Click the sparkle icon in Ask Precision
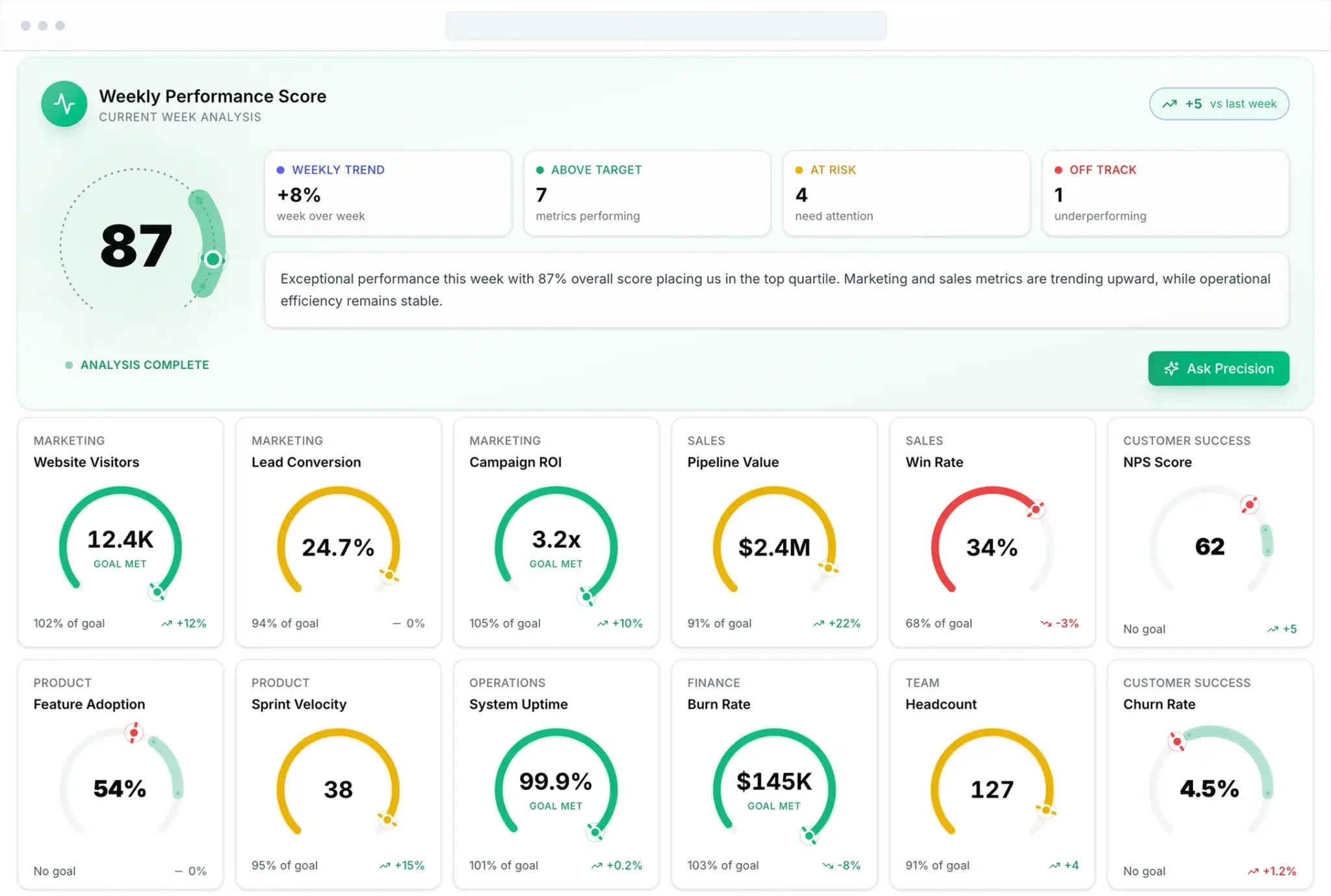Screen dimensions: 1331x896 [1171, 368]
